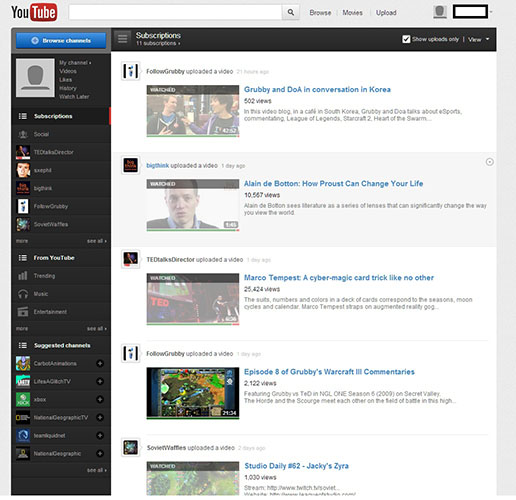Open Grubby and DoA in conversation video title

tap(317, 89)
